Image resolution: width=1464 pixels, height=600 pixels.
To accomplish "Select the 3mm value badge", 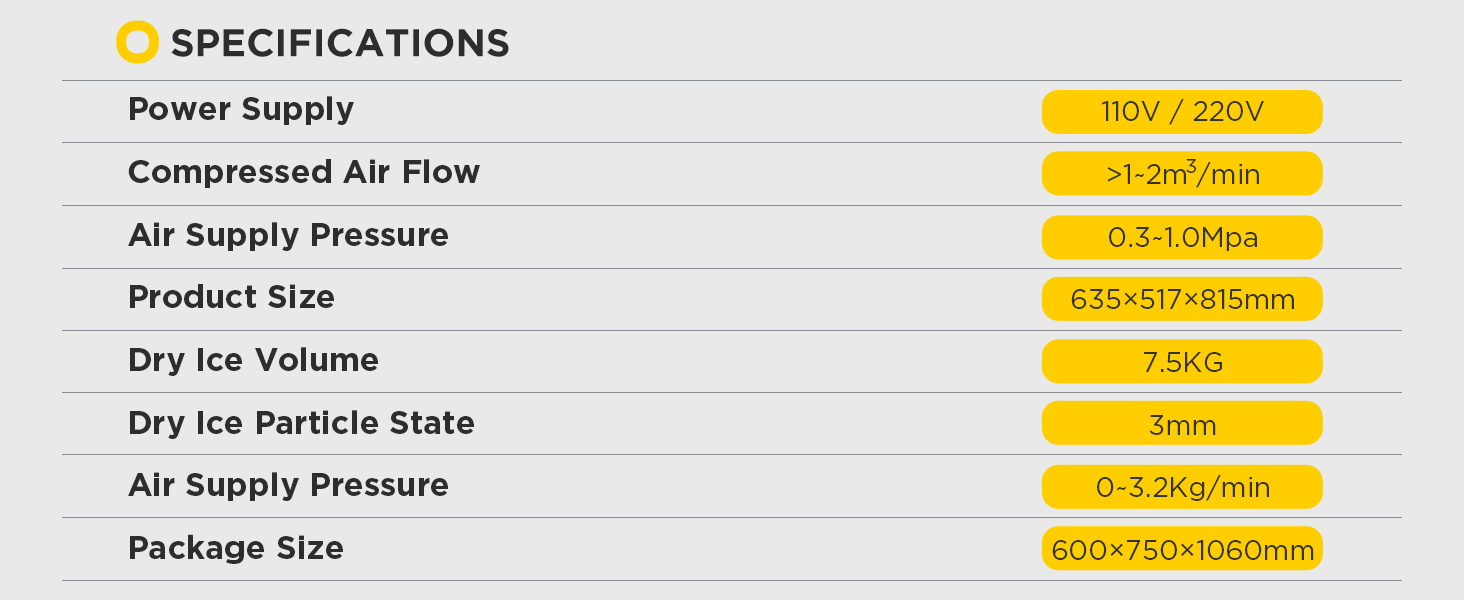I will [1182, 424].
